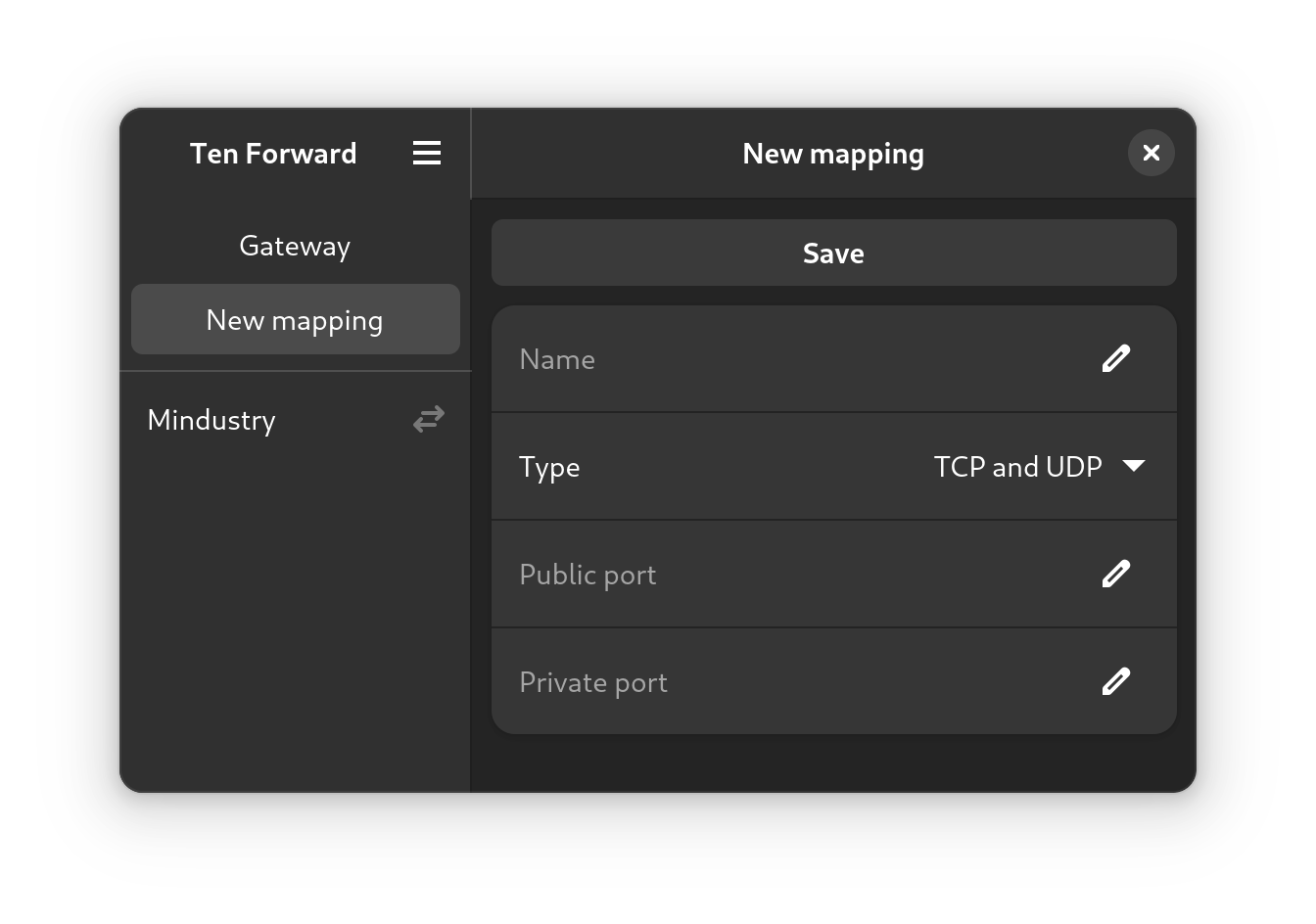
Task: Open the TCP and UDP combo box
Action: click(x=1040, y=466)
